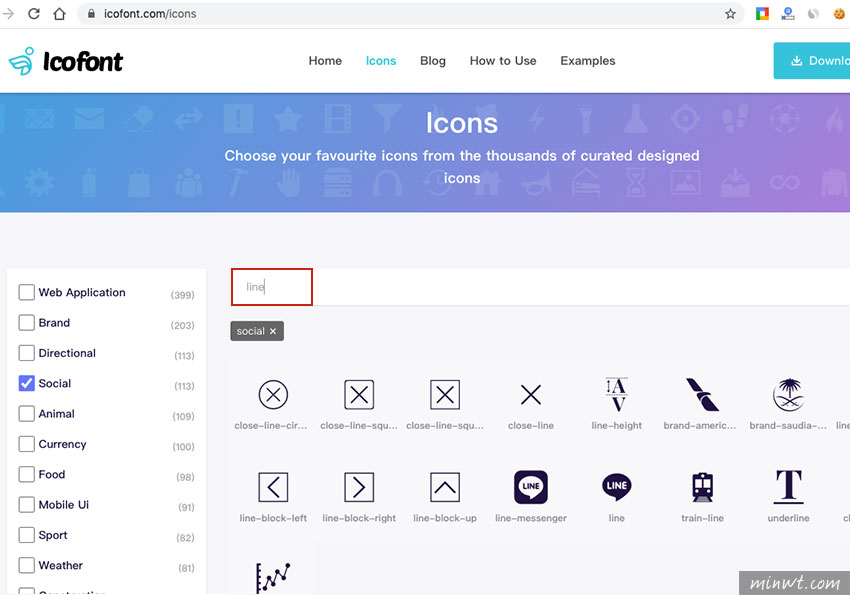Image resolution: width=850 pixels, height=595 pixels.
Task: Select the line chart icon
Action: pos(273,578)
